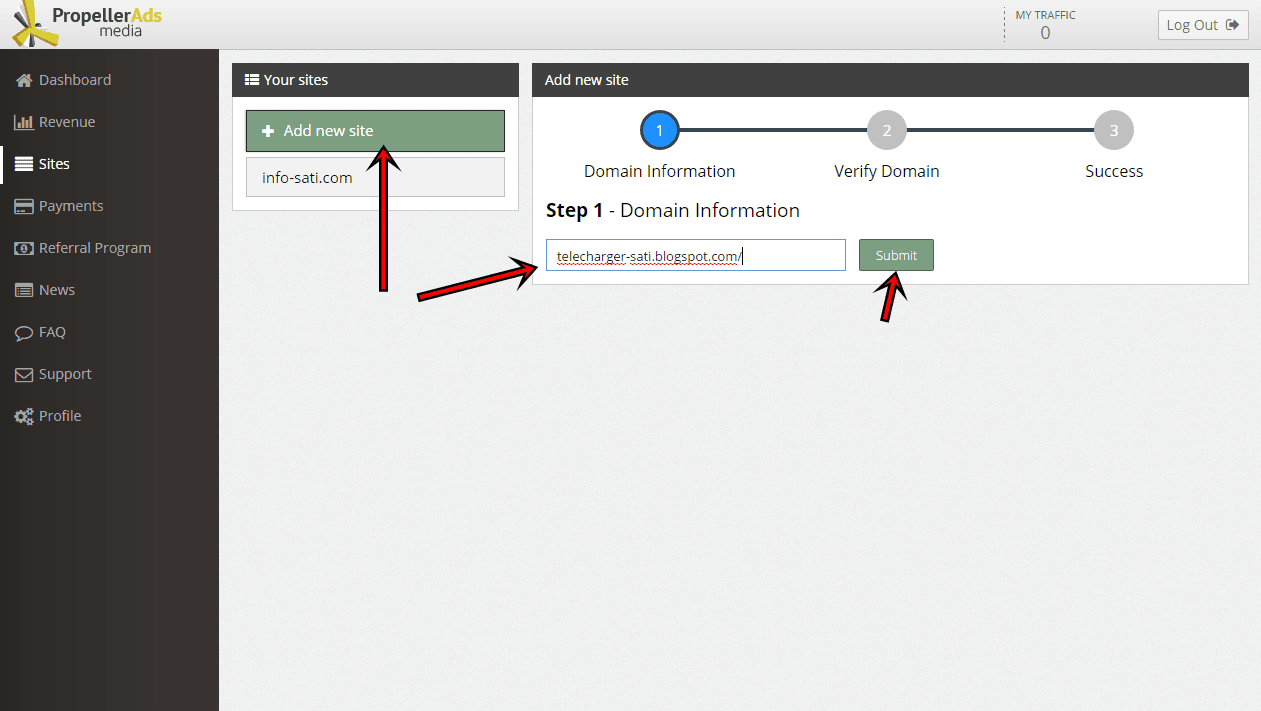Viewport: 1261px width, 711px height.
Task: Click the plus icon on Add new site
Action: (268, 131)
